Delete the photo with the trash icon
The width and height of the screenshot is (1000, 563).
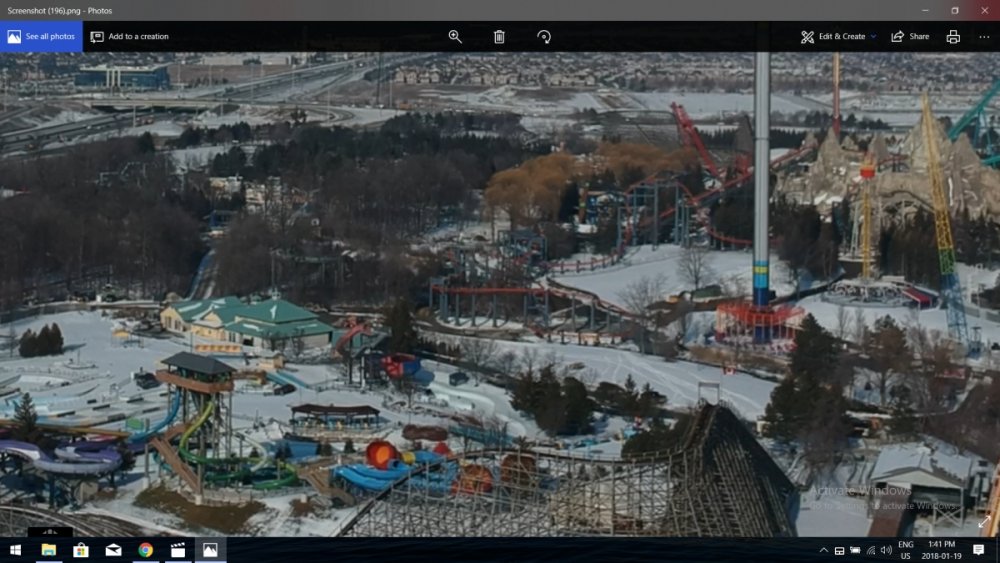pyautogui.click(x=499, y=37)
